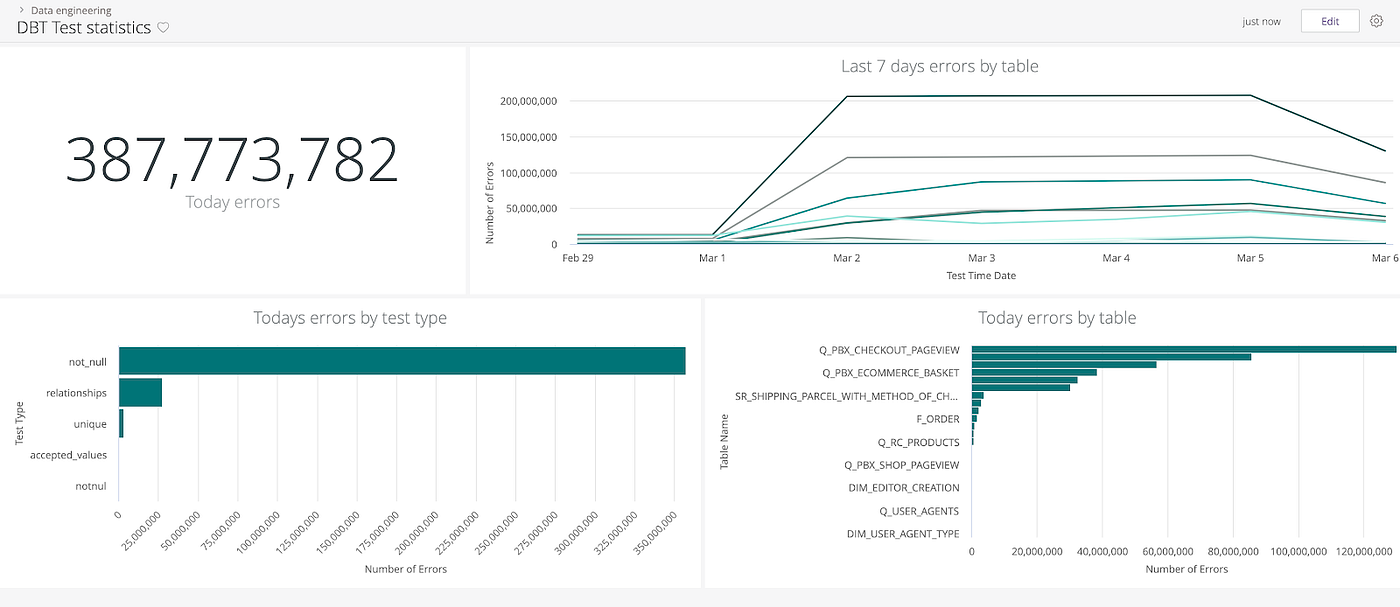Click the 'Today errors by table' chart title
Image resolution: width=1400 pixels, height=607 pixels.
click(x=1056, y=317)
